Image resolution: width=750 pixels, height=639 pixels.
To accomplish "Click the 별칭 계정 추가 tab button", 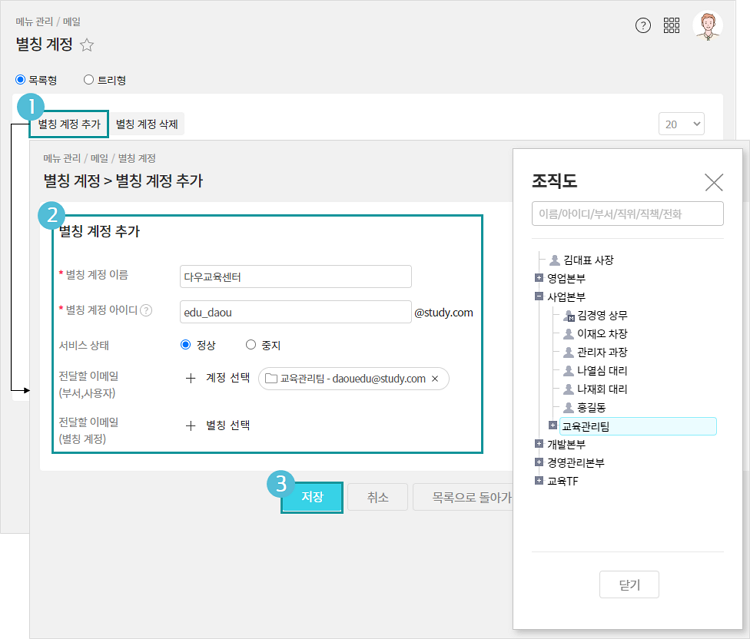I will [69, 124].
